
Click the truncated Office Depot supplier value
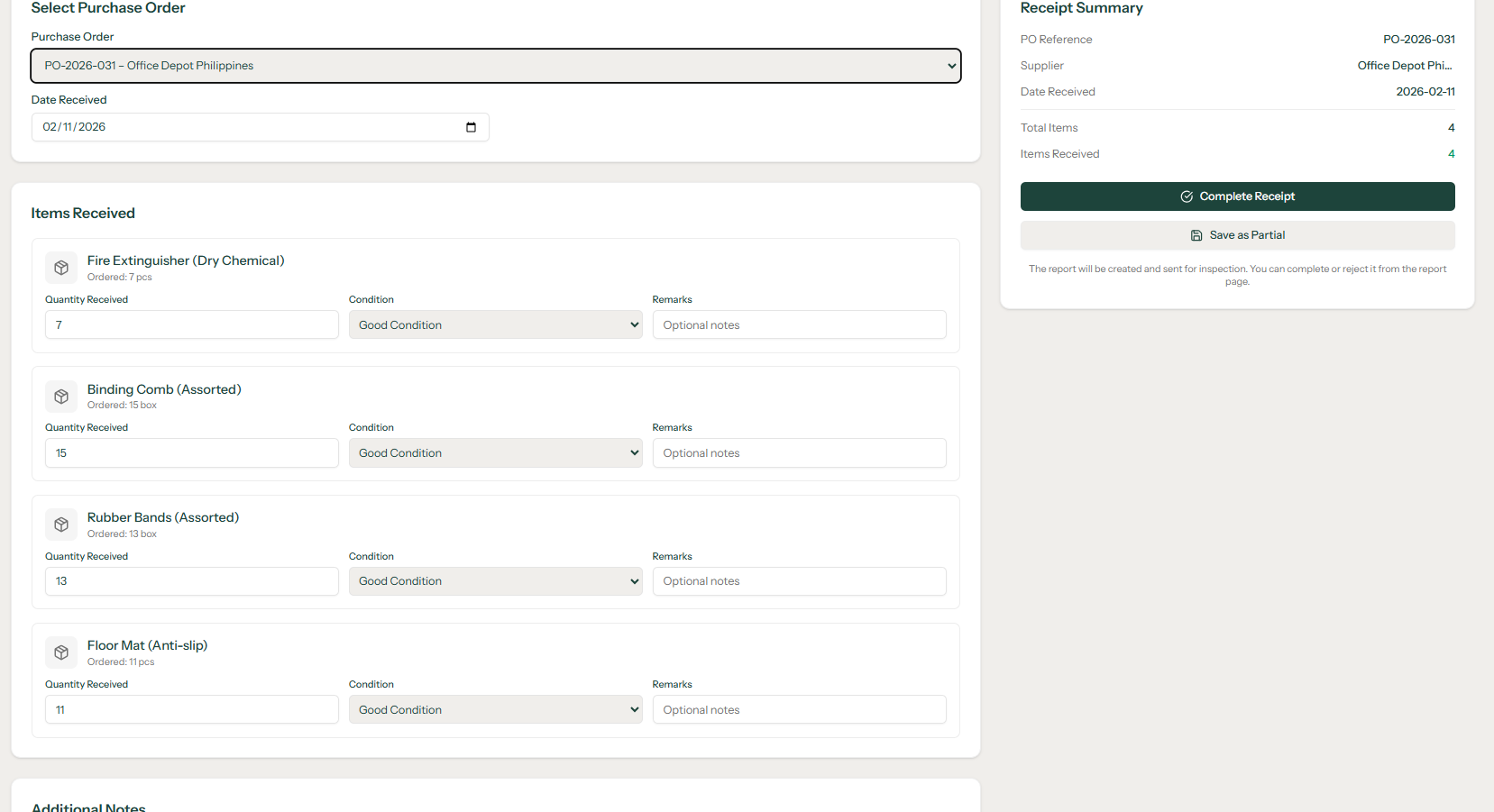[1405, 66]
